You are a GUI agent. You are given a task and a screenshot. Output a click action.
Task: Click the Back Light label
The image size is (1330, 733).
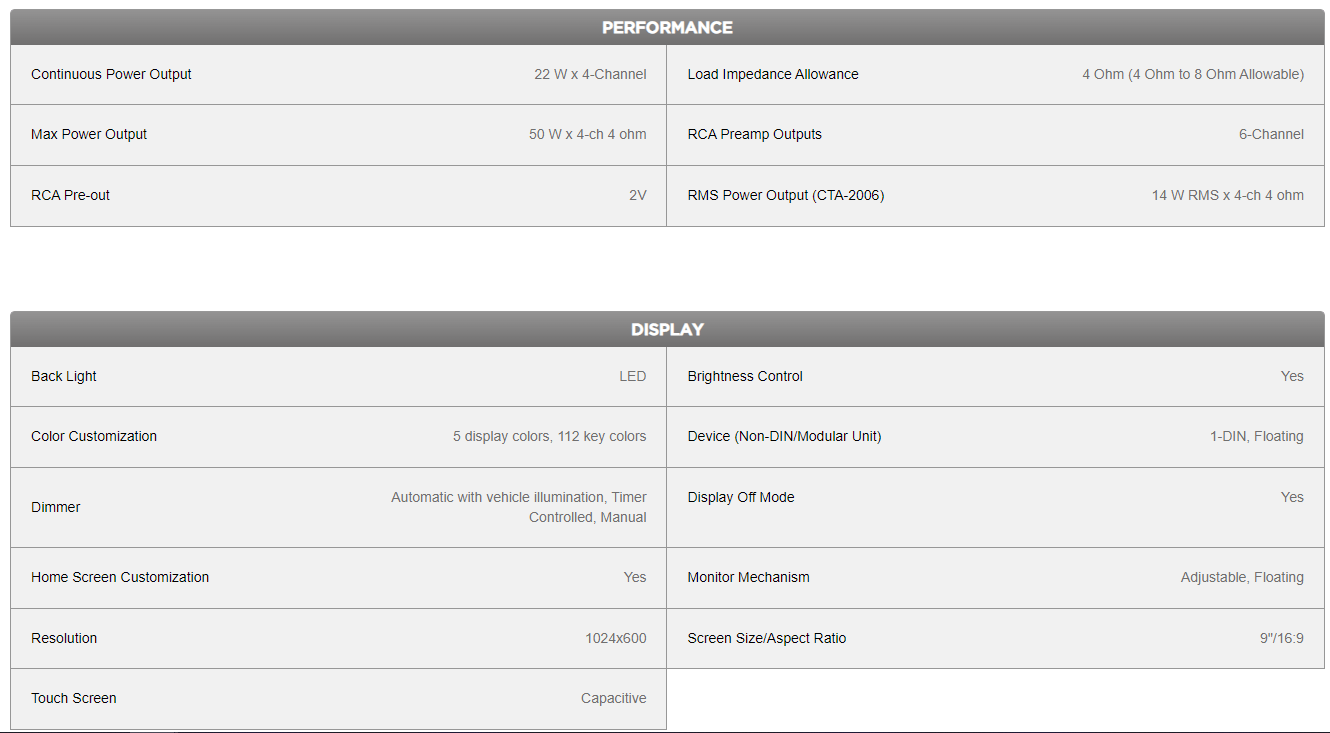point(64,377)
